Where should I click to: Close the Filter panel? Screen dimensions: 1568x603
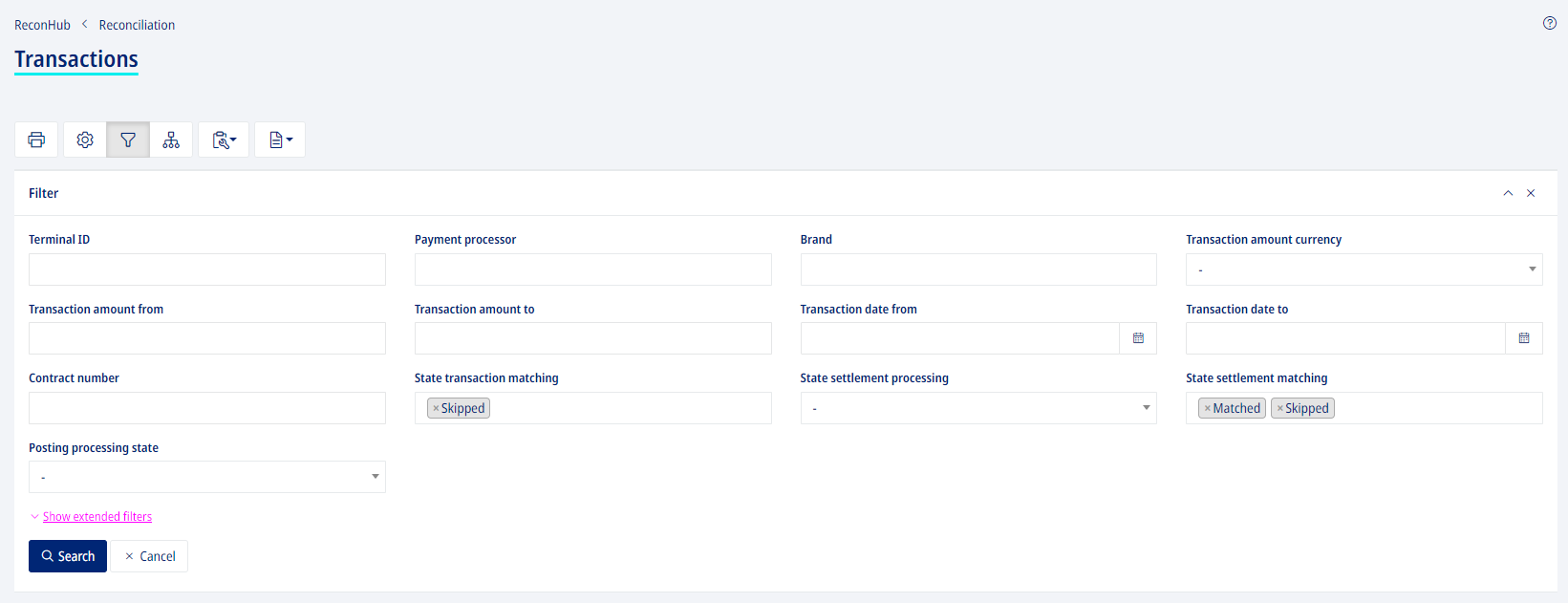(x=1531, y=193)
